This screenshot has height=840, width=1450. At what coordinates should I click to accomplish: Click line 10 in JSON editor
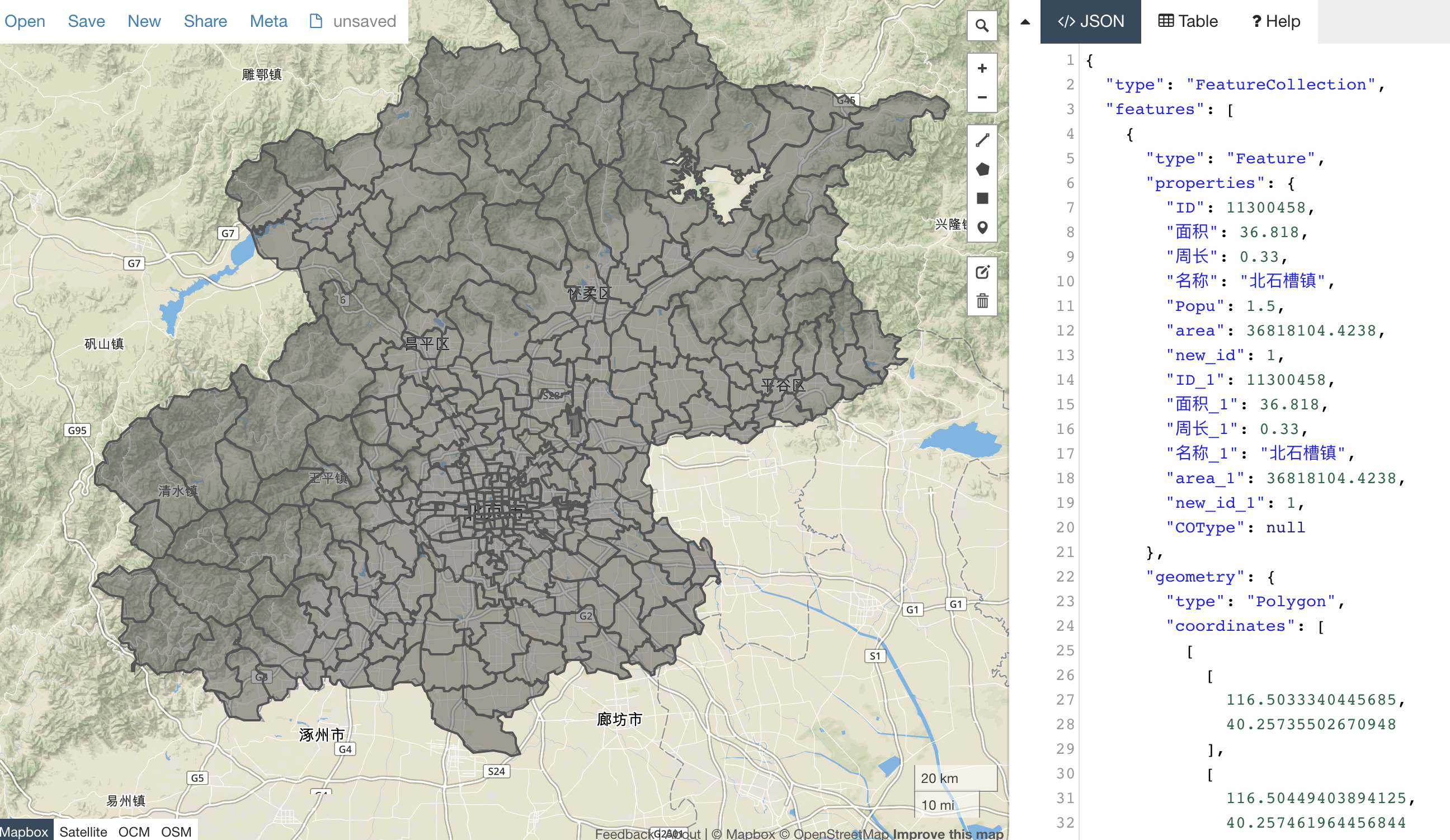1249,281
